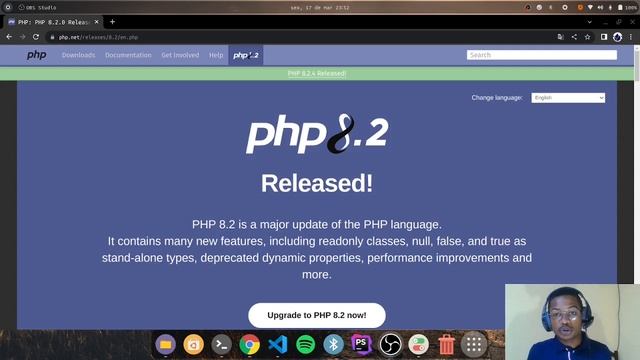
Task: Click the address bar URL php.net
Action: 98,37
